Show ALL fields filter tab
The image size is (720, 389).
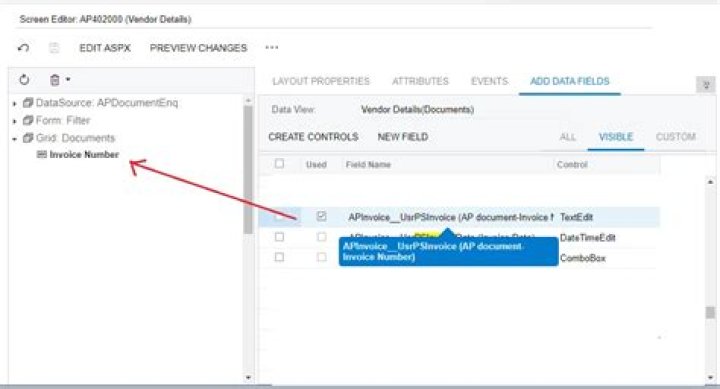[568, 137]
